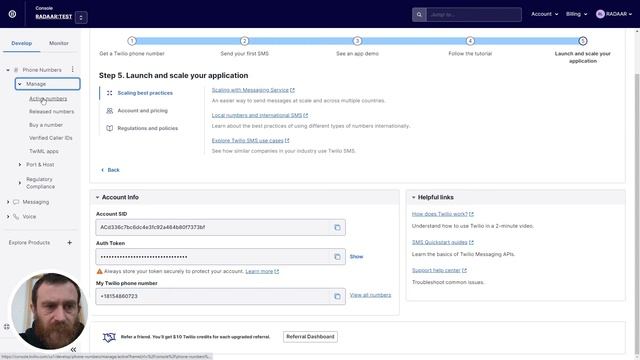The width and height of the screenshot is (640, 360).
Task: Click the Referral Dashboard button
Action: click(x=310, y=337)
